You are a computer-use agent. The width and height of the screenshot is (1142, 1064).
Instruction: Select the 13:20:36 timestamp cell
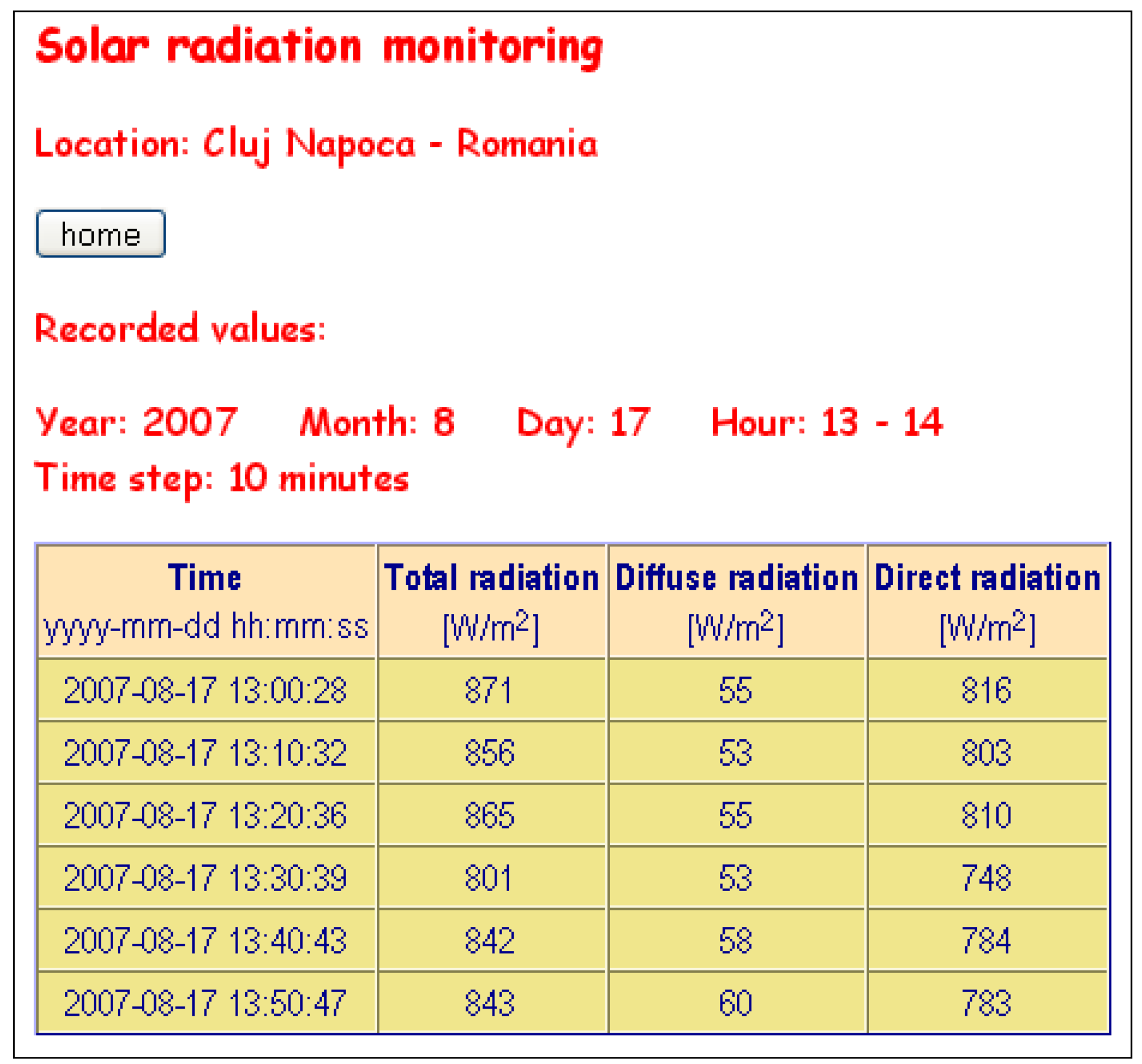tap(205, 815)
